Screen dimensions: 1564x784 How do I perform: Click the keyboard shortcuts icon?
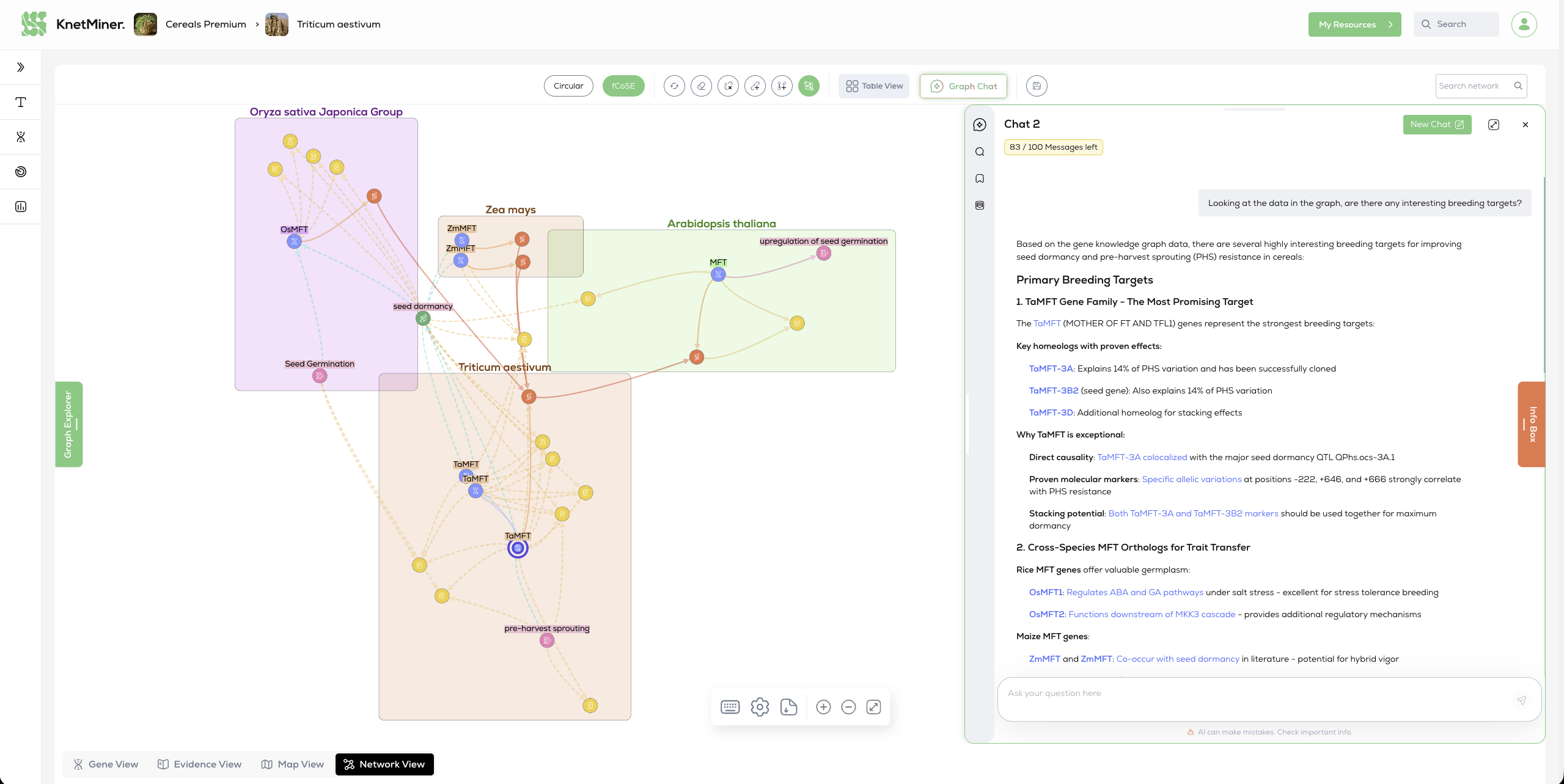730,707
